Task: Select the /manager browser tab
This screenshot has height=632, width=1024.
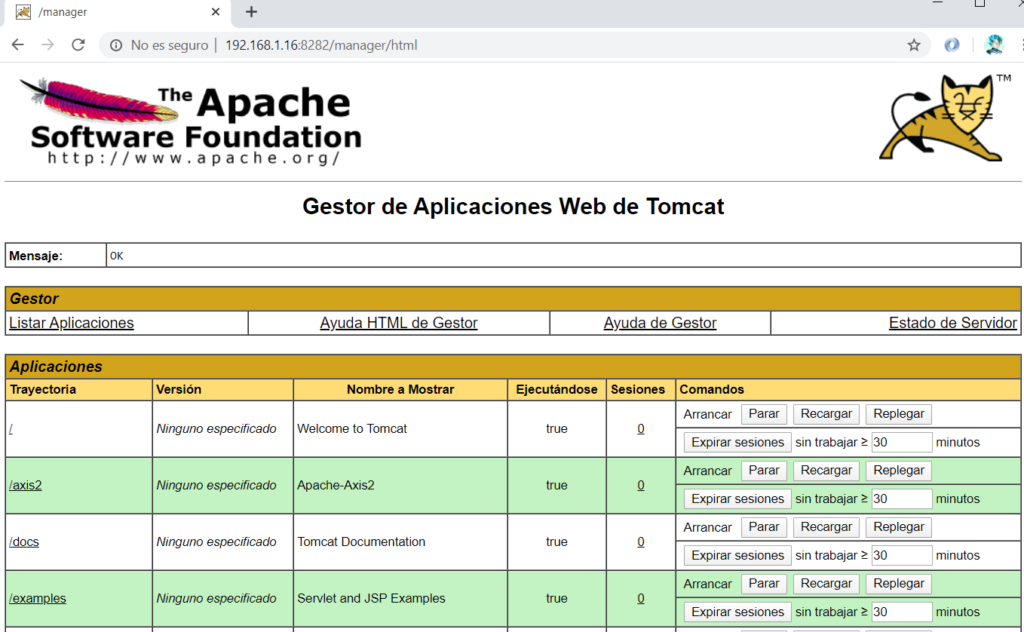Action: tap(118, 12)
